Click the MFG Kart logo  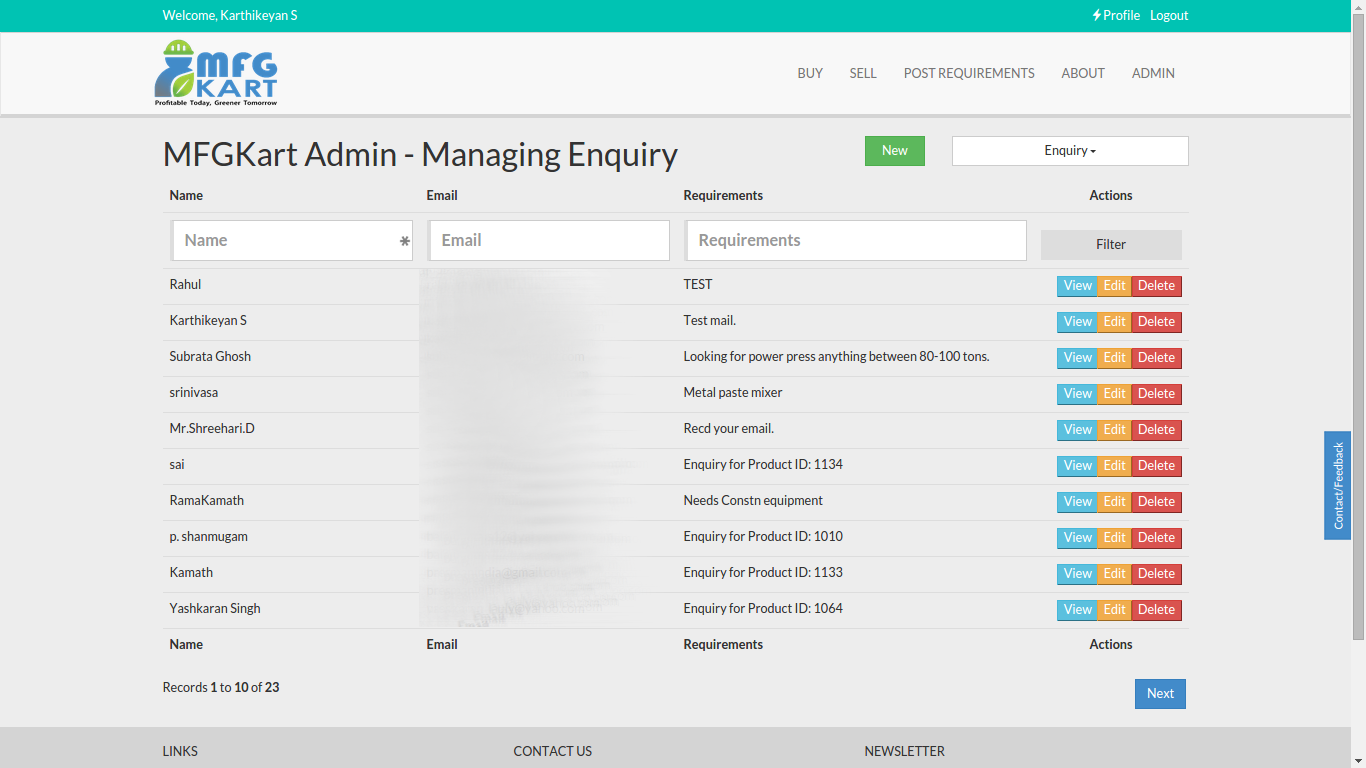(x=216, y=73)
